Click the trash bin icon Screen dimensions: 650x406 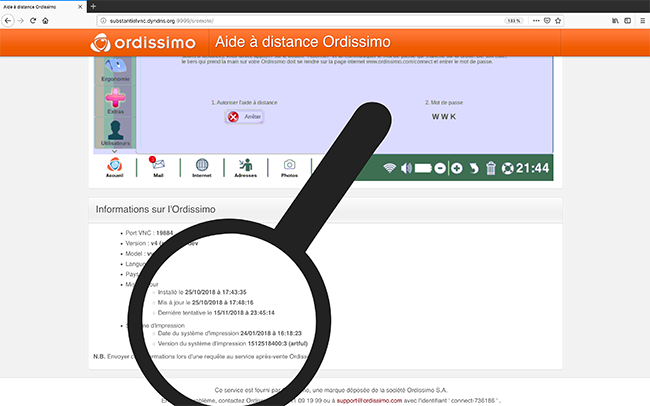[491, 168]
